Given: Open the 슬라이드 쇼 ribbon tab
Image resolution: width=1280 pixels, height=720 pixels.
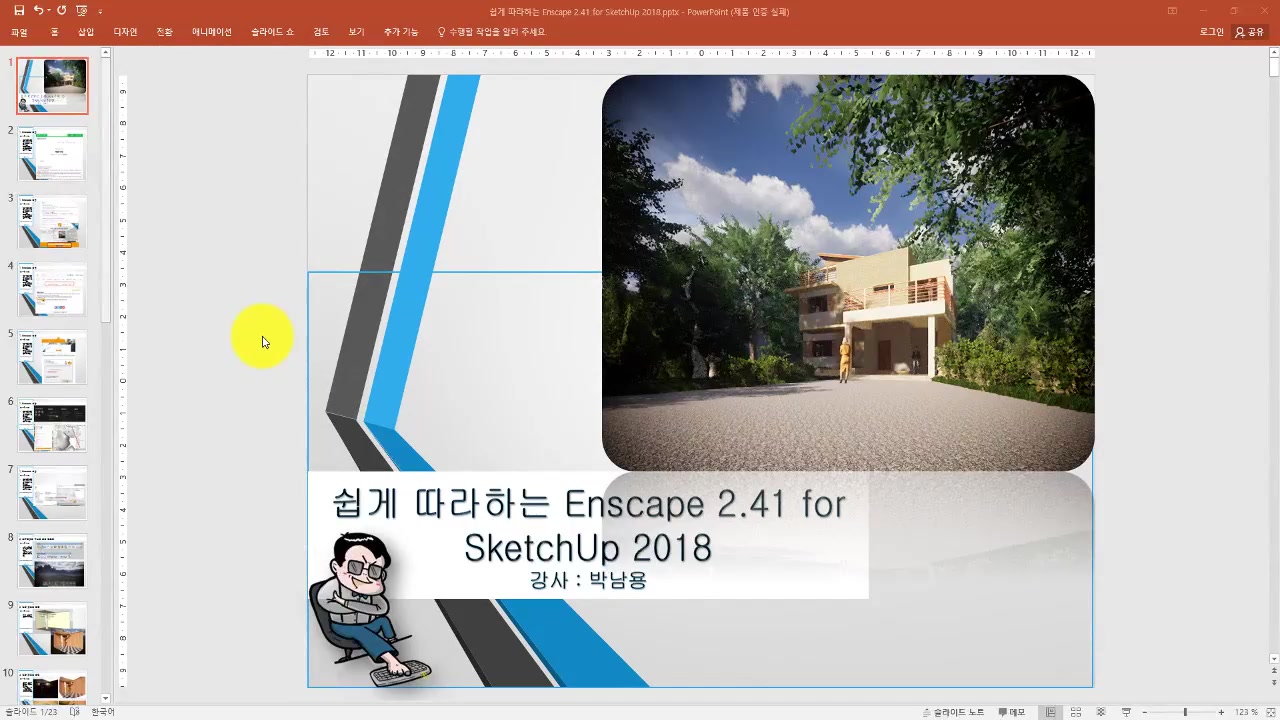Looking at the screenshot, I should tap(271, 31).
